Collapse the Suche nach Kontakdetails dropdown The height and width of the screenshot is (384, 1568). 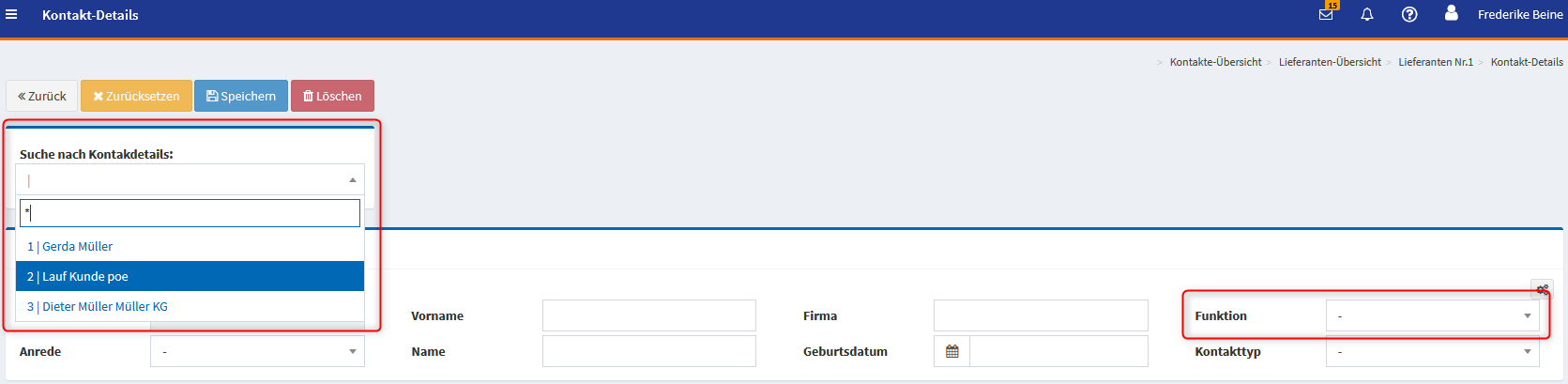pos(352,179)
